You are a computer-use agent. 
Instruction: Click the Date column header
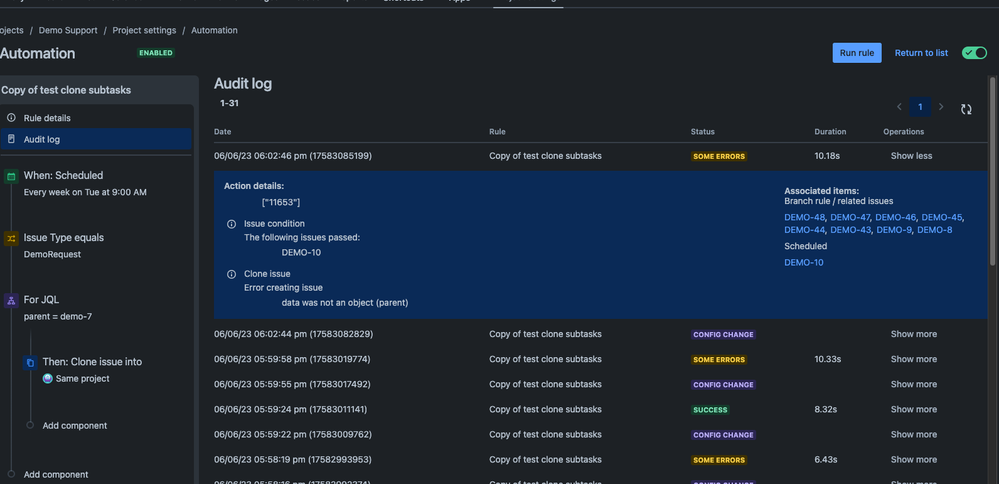coord(222,132)
